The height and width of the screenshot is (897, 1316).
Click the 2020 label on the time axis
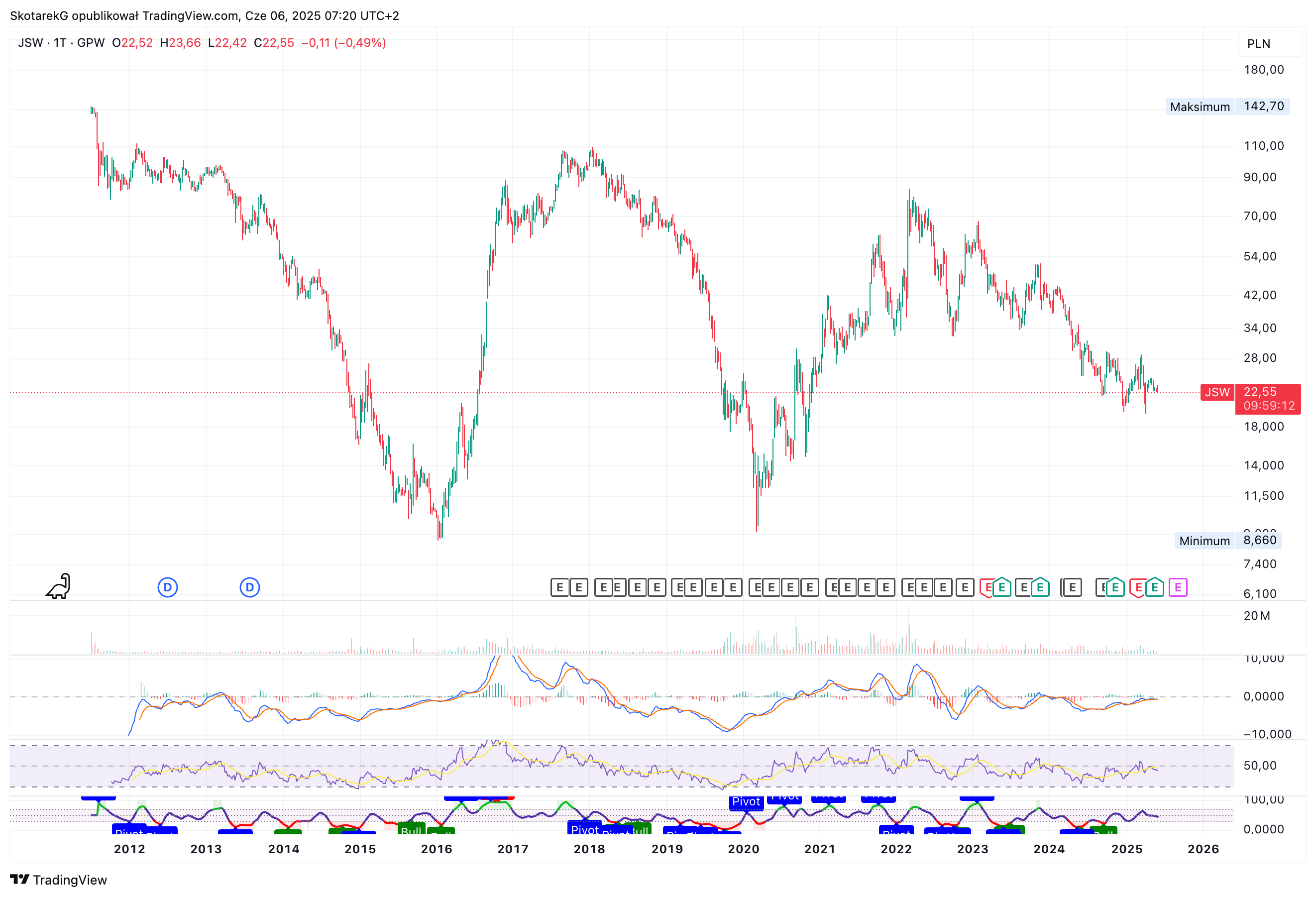744,849
